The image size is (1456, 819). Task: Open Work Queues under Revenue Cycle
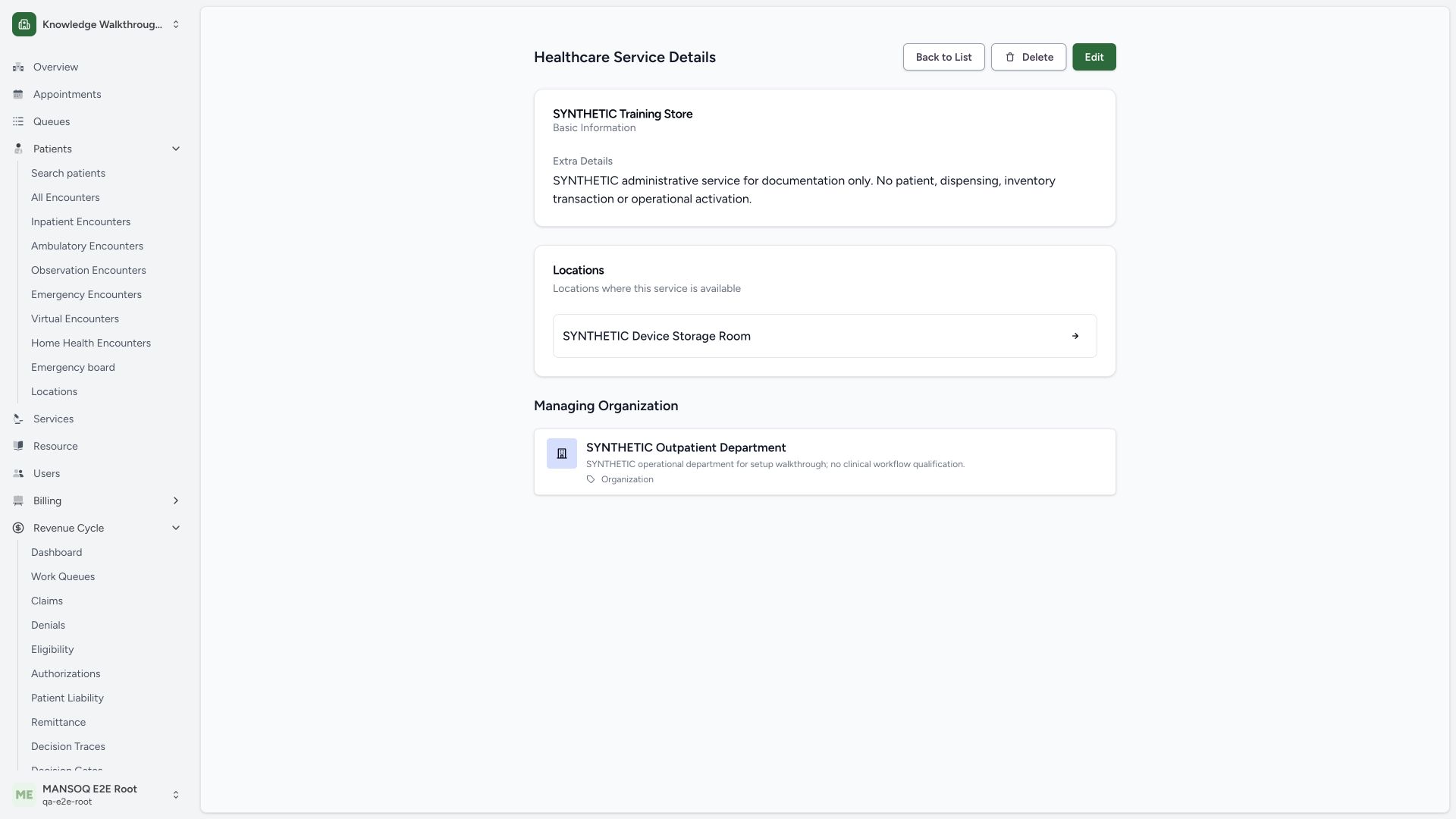coord(63,576)
